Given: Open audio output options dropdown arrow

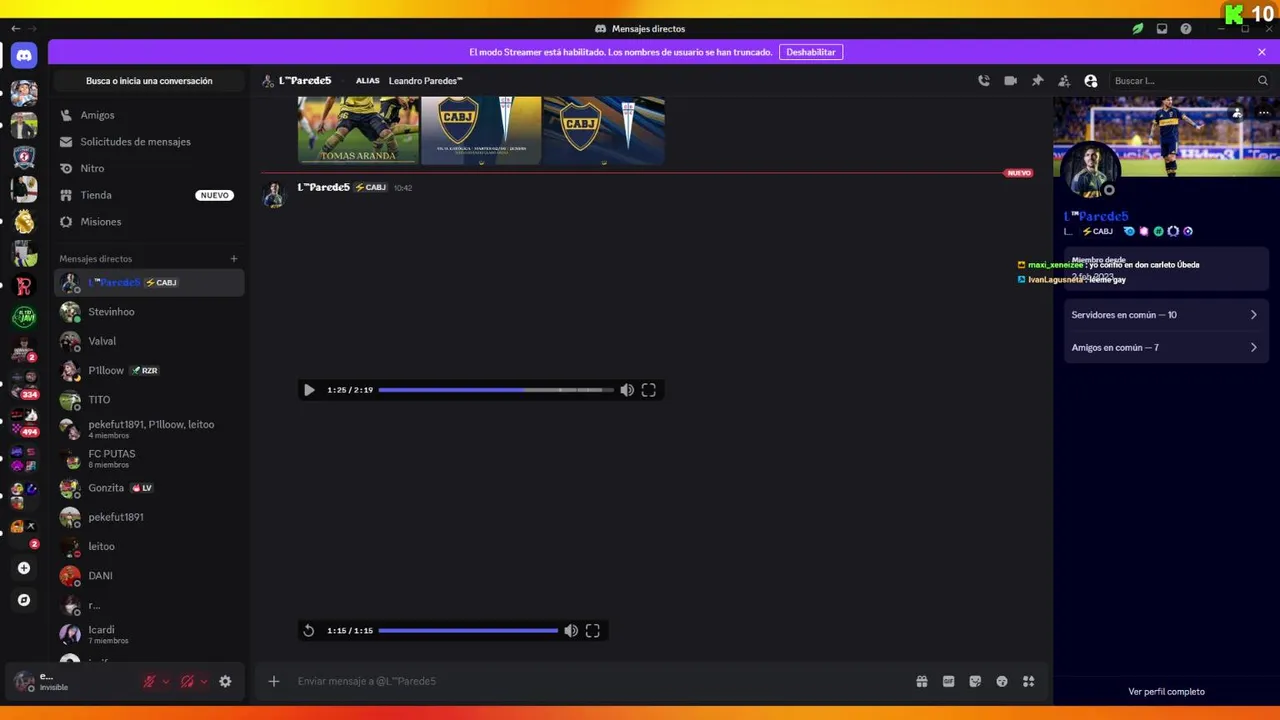Looking at the screenshot, I should [204, 681].
